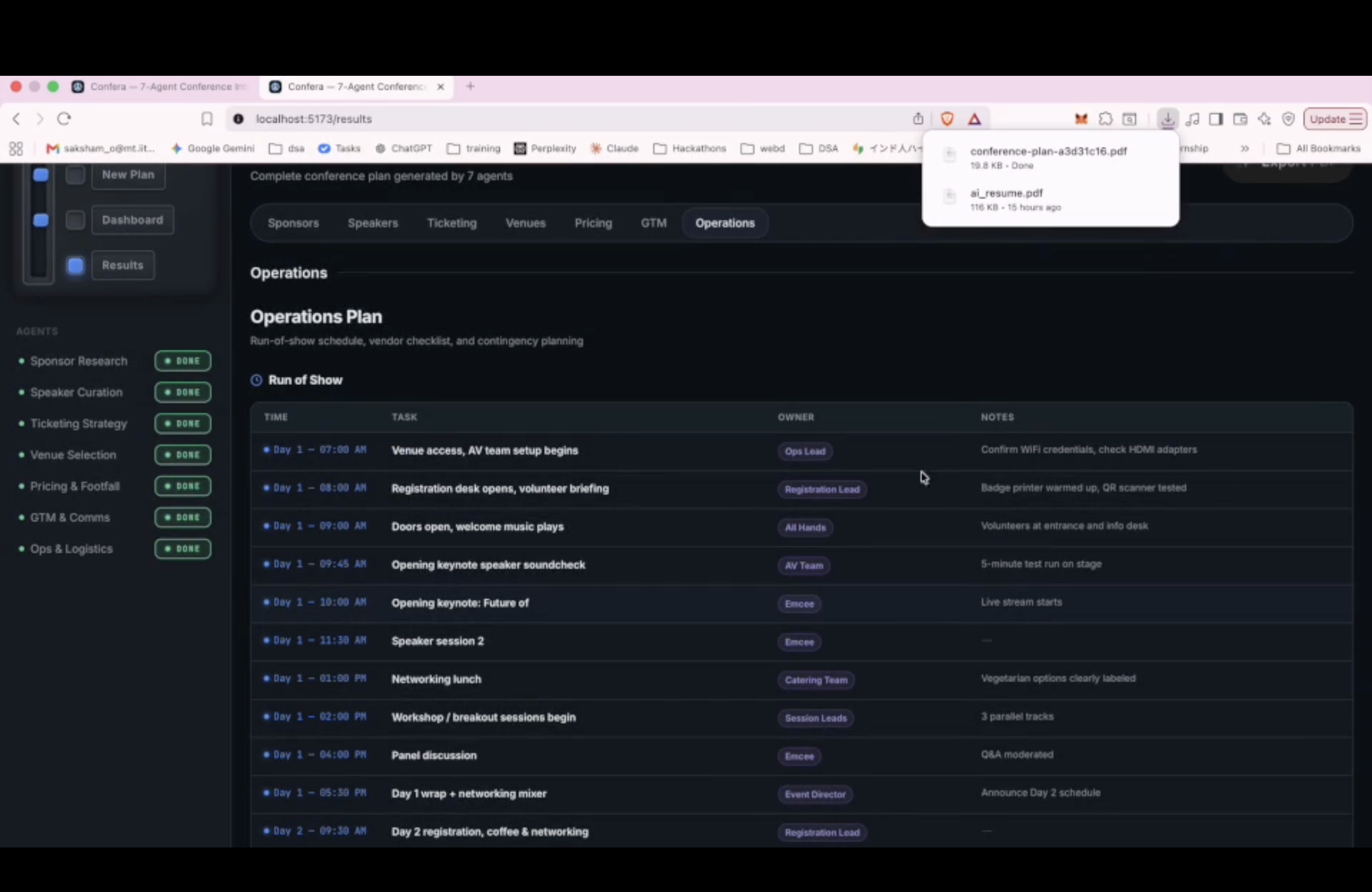Screen dimensions: 1372x892
Task: Select the Speaker Curation agent
Action: click(77, 392)
